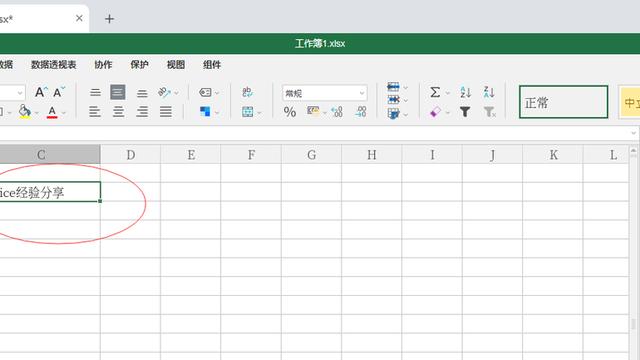
Task: Click the delete cells icon
Action: pos(393,100)
